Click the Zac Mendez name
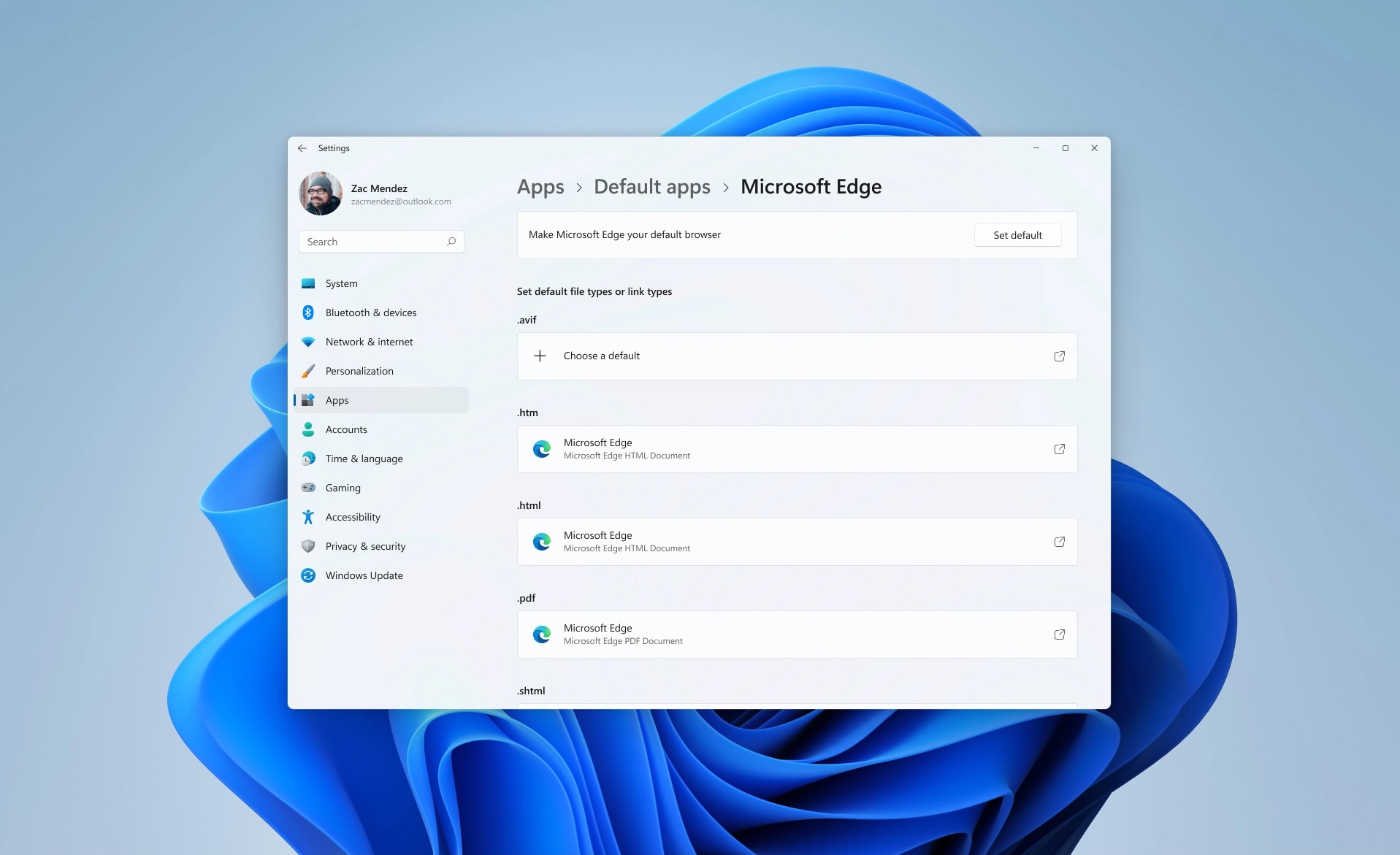Viewport: 1400px width, 855px height. coord(379,188)
